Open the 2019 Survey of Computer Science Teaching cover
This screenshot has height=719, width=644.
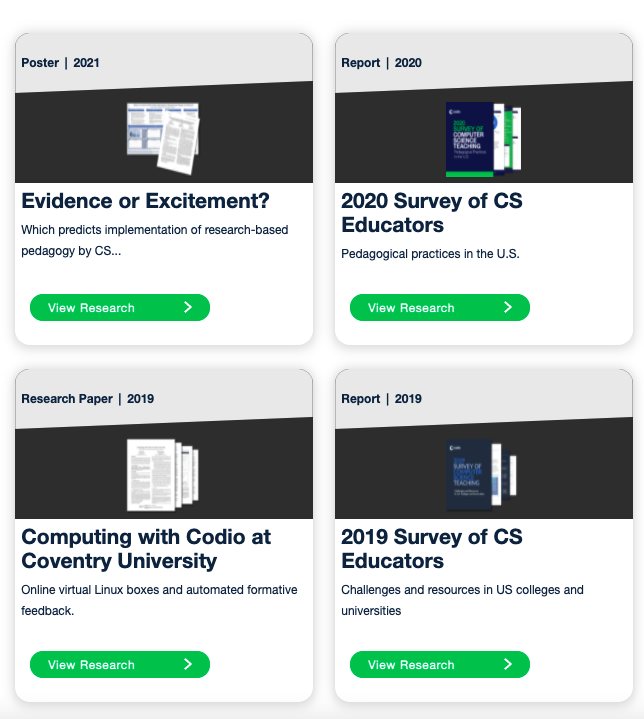[482, 475]
